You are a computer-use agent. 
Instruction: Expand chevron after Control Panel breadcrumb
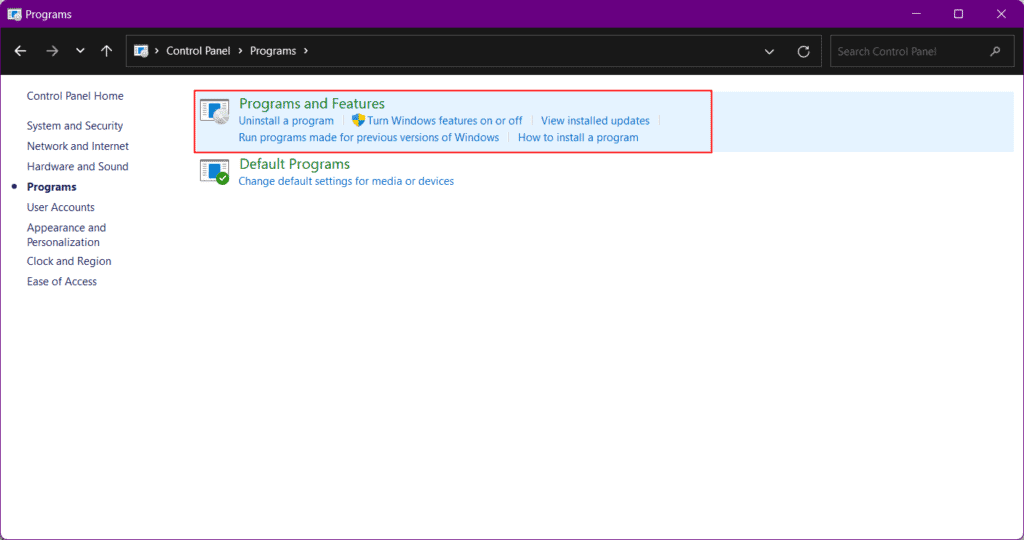(240, 51)
